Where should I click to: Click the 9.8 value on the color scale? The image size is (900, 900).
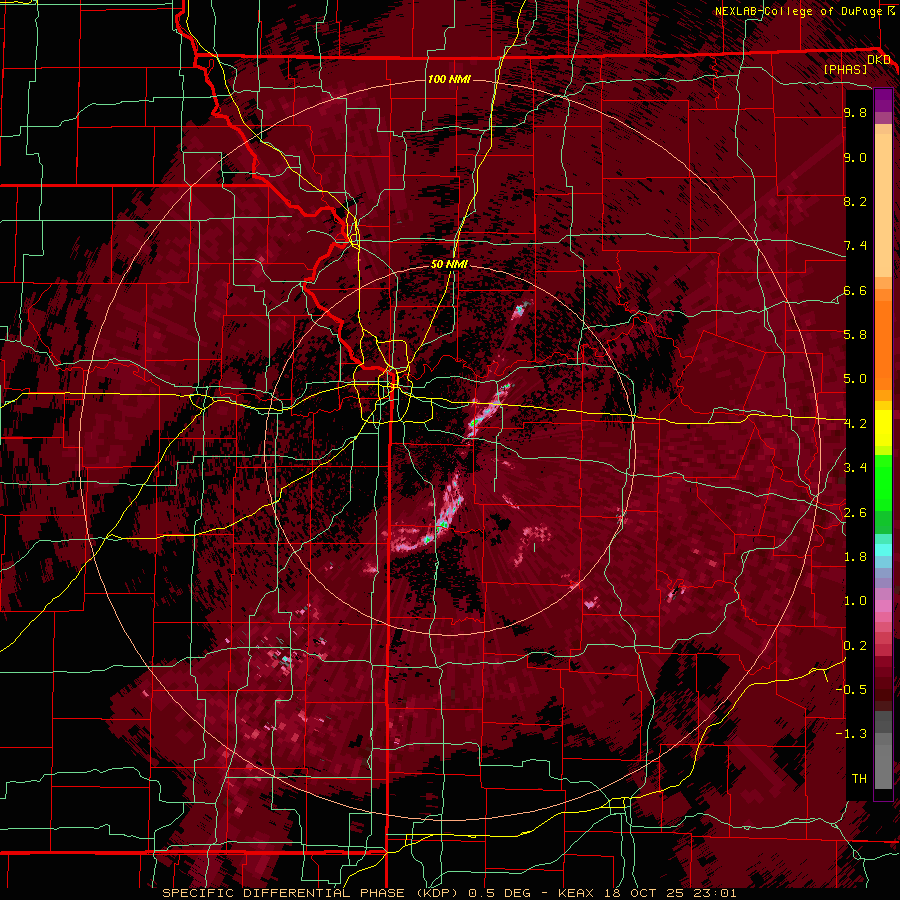pyautogui.click(x=855, y=113)
